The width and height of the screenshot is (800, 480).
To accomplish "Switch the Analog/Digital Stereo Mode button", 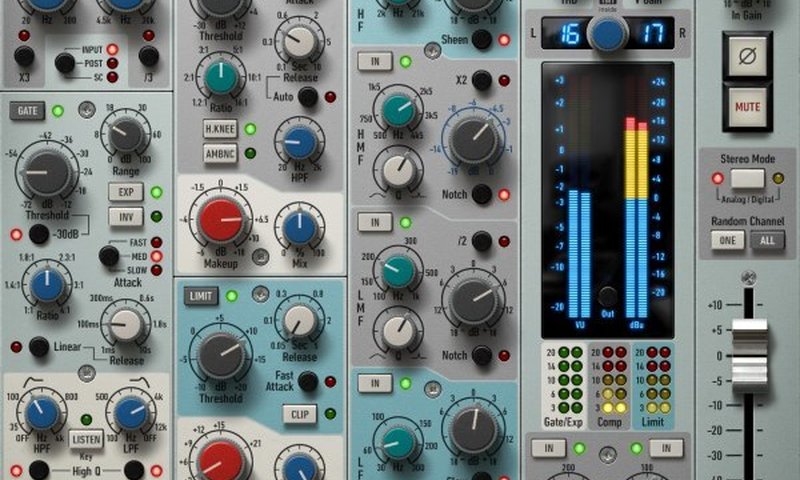I will point(748,178).
